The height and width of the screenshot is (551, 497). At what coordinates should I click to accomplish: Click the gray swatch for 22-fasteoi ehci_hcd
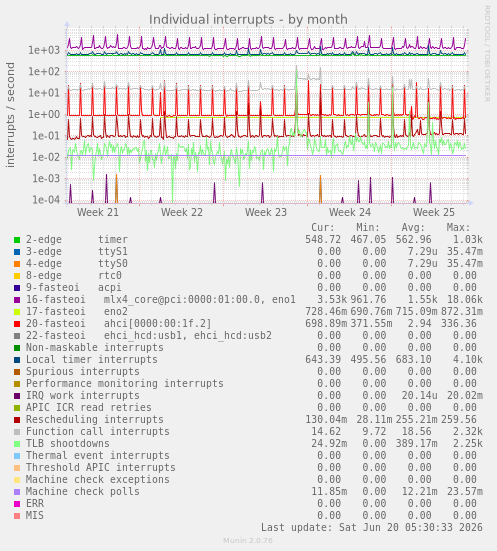[17, 336]
